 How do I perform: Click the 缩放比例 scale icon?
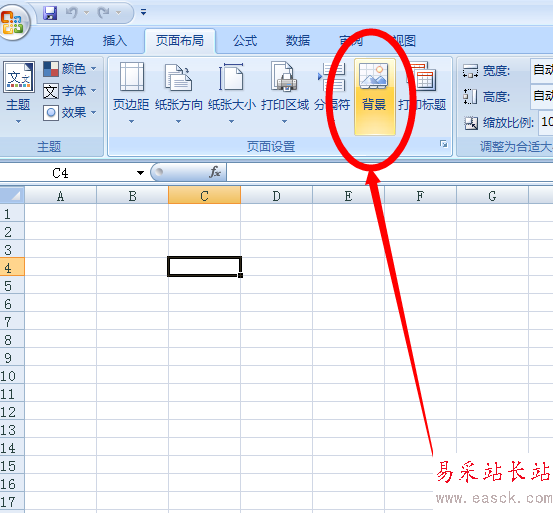click(x=471, y=123)
